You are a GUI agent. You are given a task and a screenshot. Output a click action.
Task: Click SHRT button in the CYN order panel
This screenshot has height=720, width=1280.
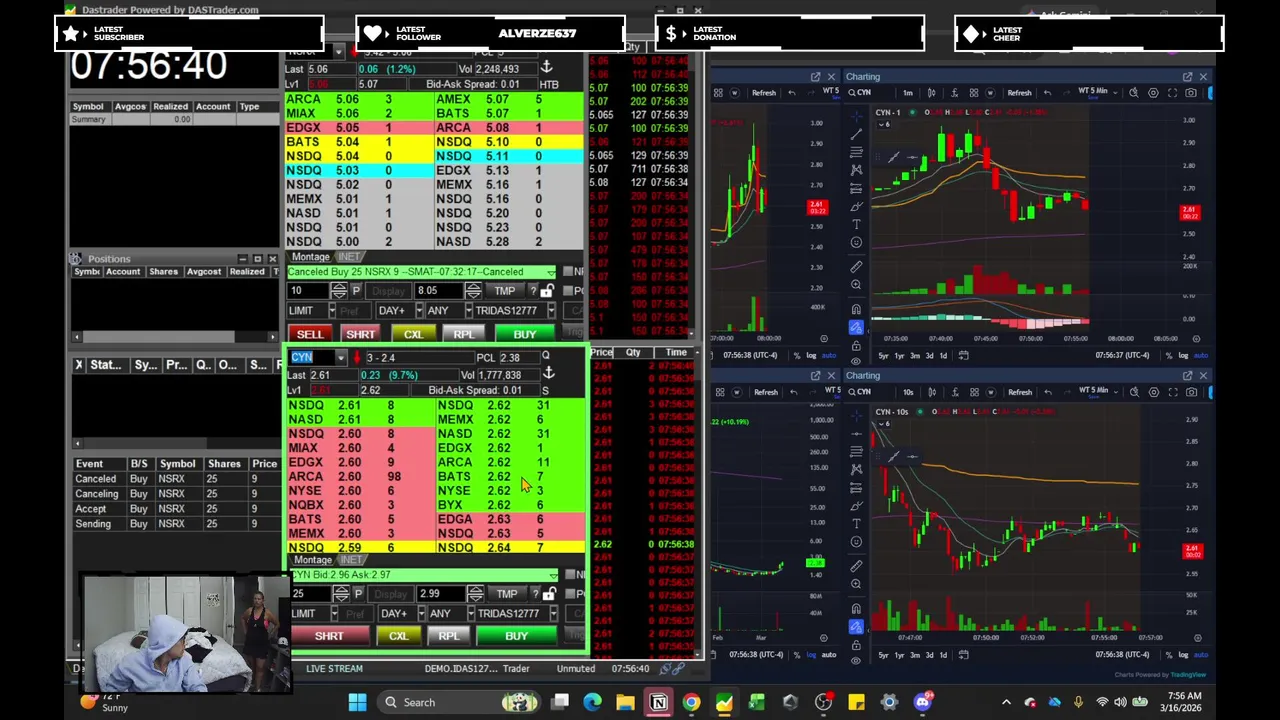(x=329, y=636)
